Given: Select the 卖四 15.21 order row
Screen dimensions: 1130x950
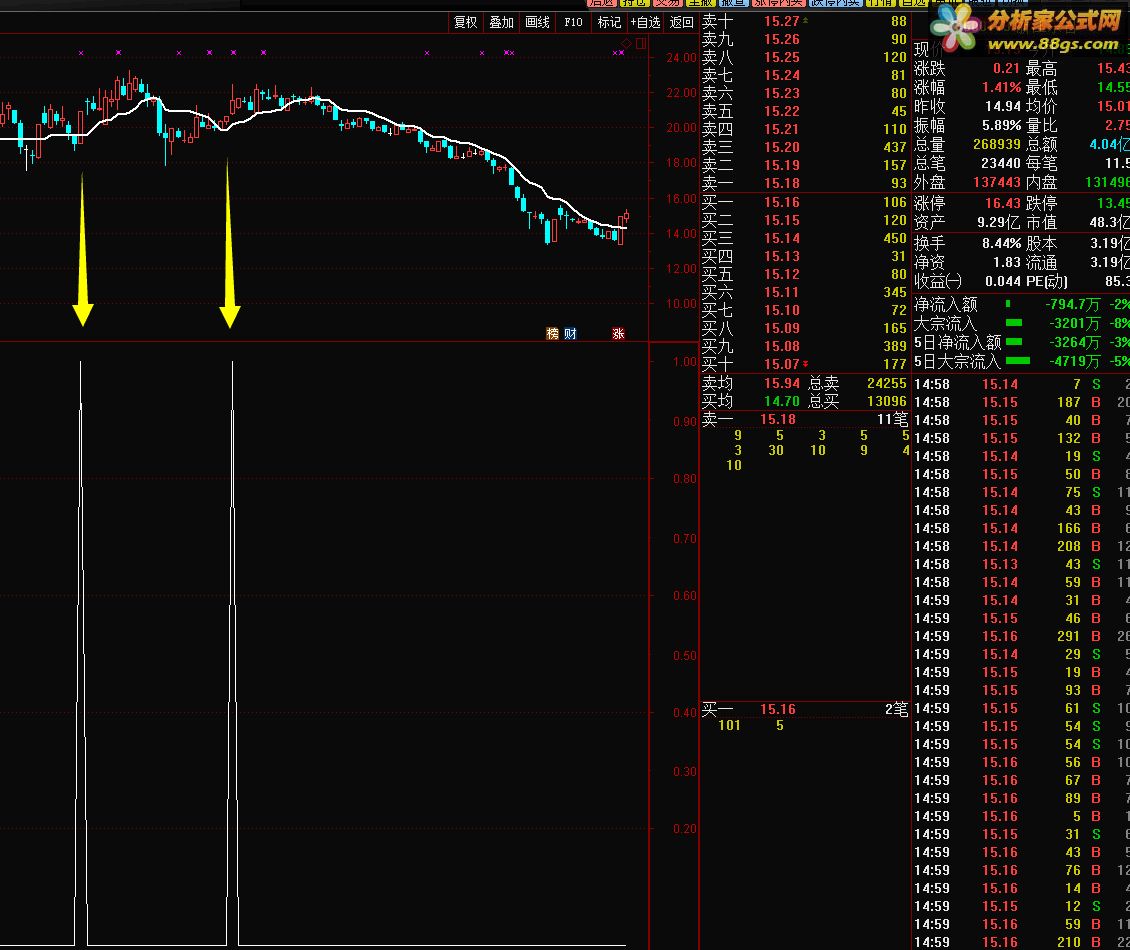Looking at the screenshot, I should (x=804, y=130).
